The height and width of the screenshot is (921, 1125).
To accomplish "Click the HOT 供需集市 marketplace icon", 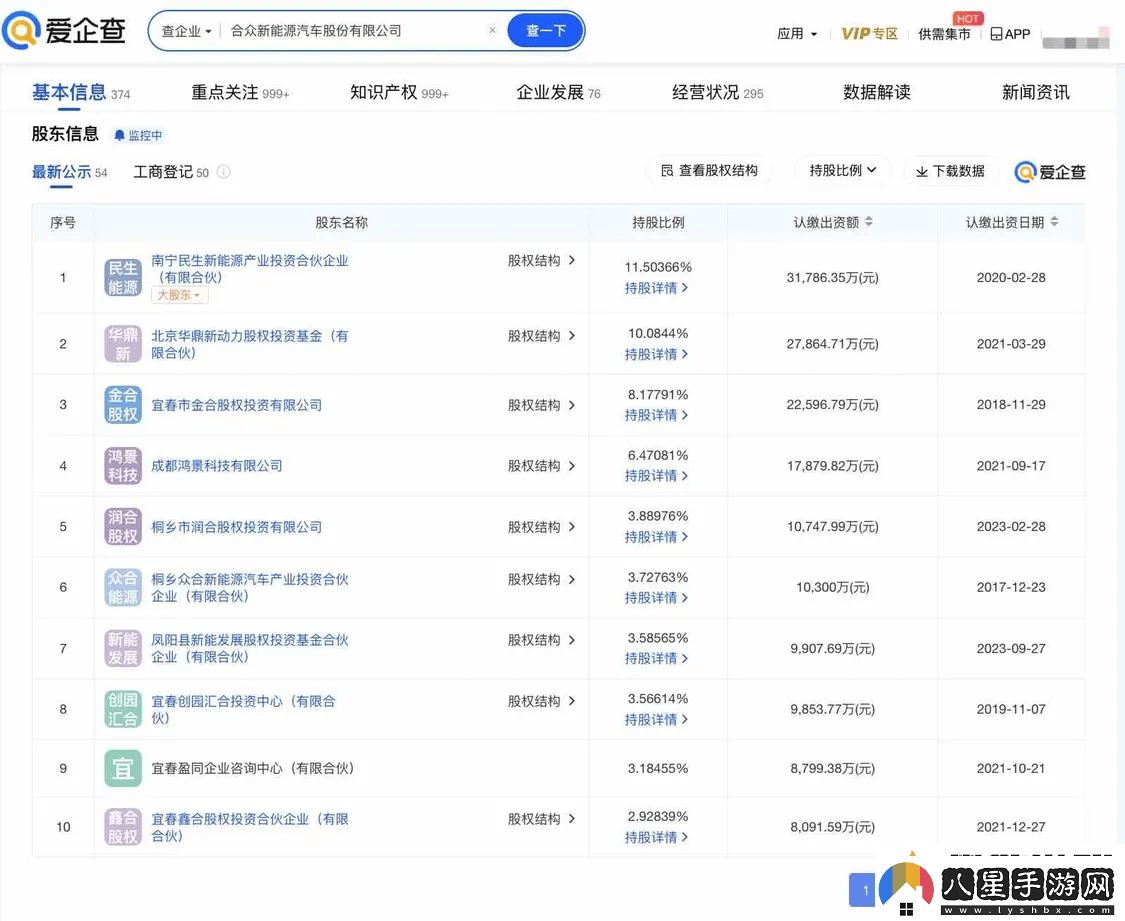I will click(x=944, y=33).
